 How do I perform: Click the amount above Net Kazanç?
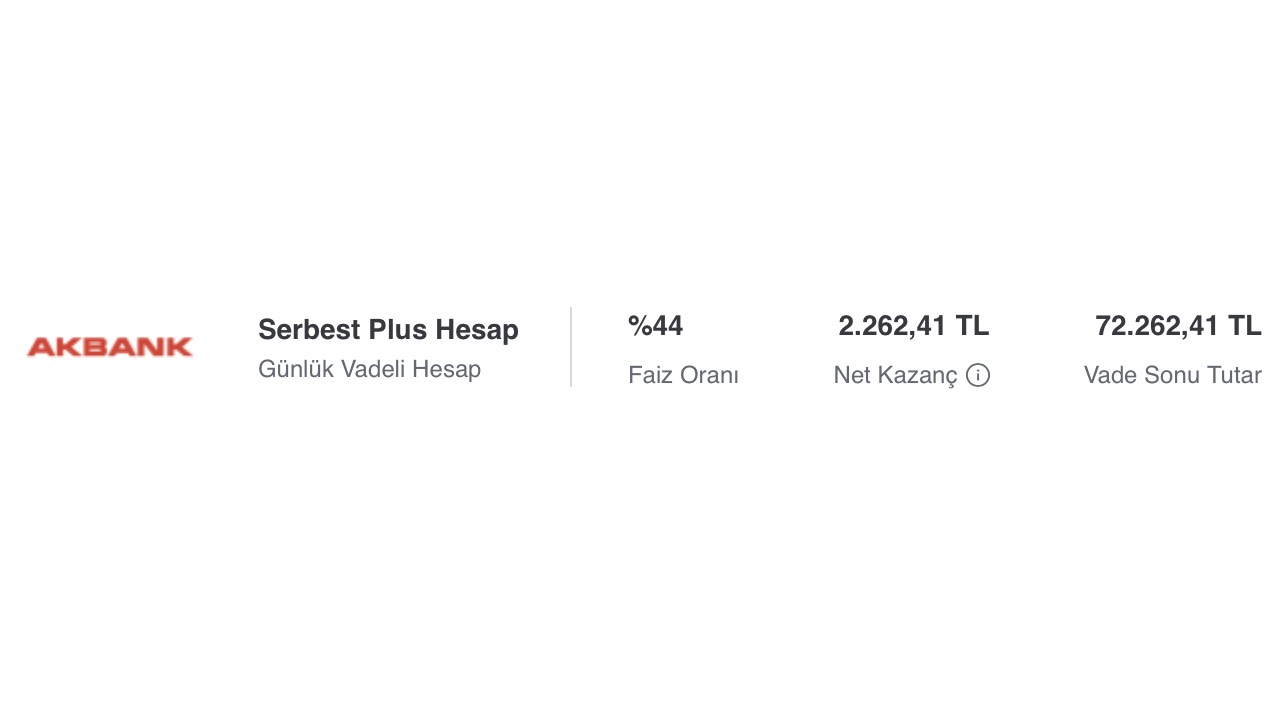pos(913,326)
